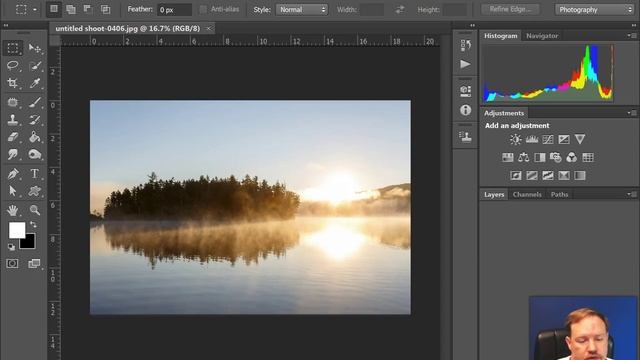Select the Crop tool

point(13,83)
